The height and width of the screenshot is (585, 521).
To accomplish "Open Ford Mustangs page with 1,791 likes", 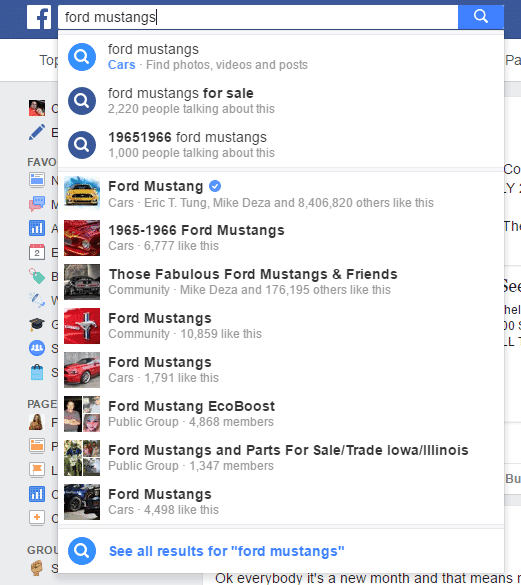I will 281,370.
